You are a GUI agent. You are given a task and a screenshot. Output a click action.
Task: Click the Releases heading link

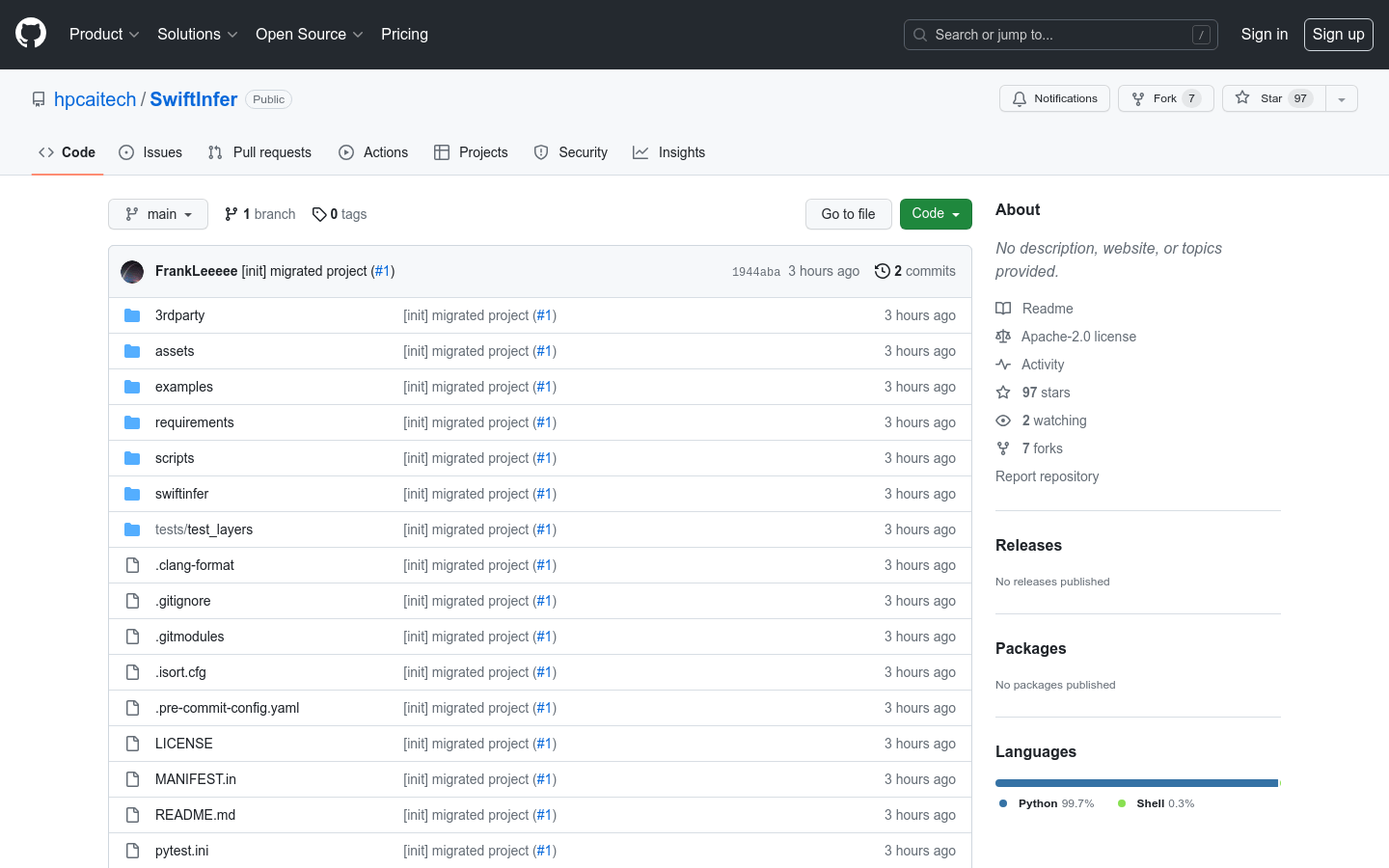click(1028, 545)
